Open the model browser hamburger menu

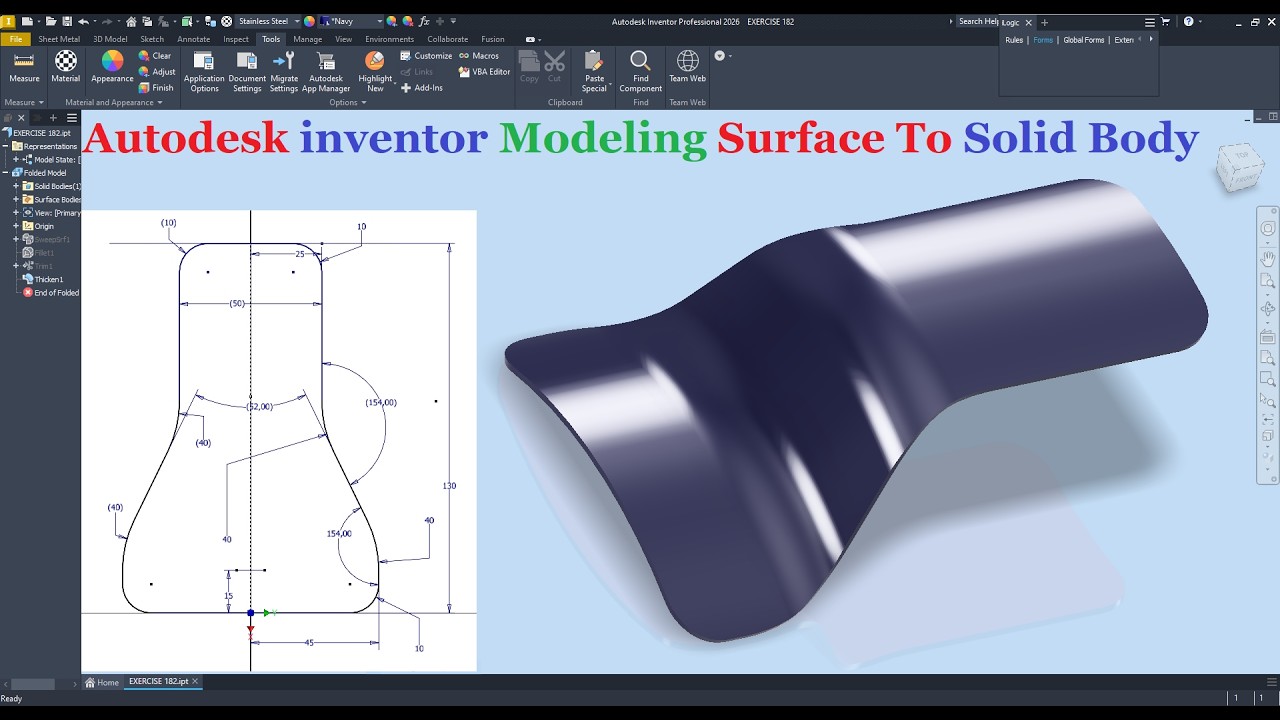tap(72, 118)
